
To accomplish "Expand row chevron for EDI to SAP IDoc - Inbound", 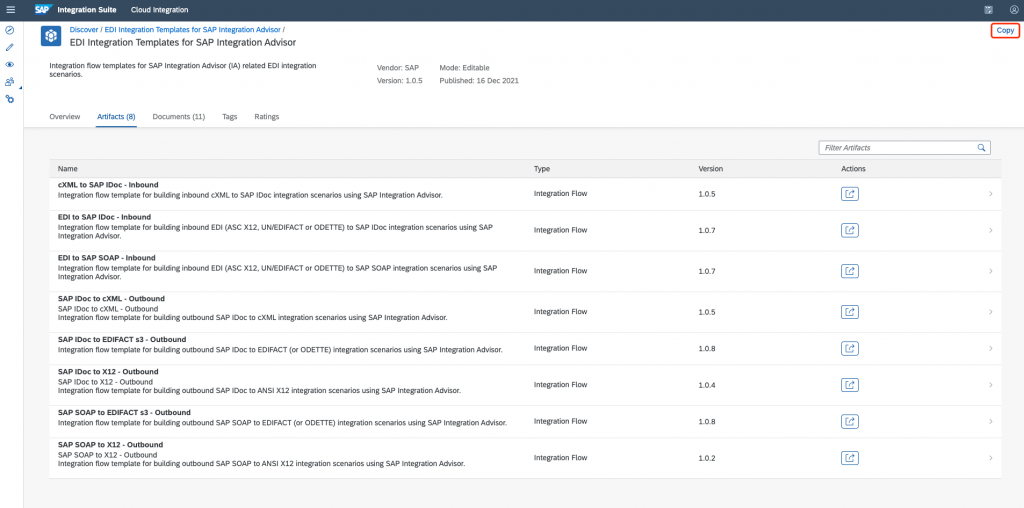I will (x=991, y=230).
